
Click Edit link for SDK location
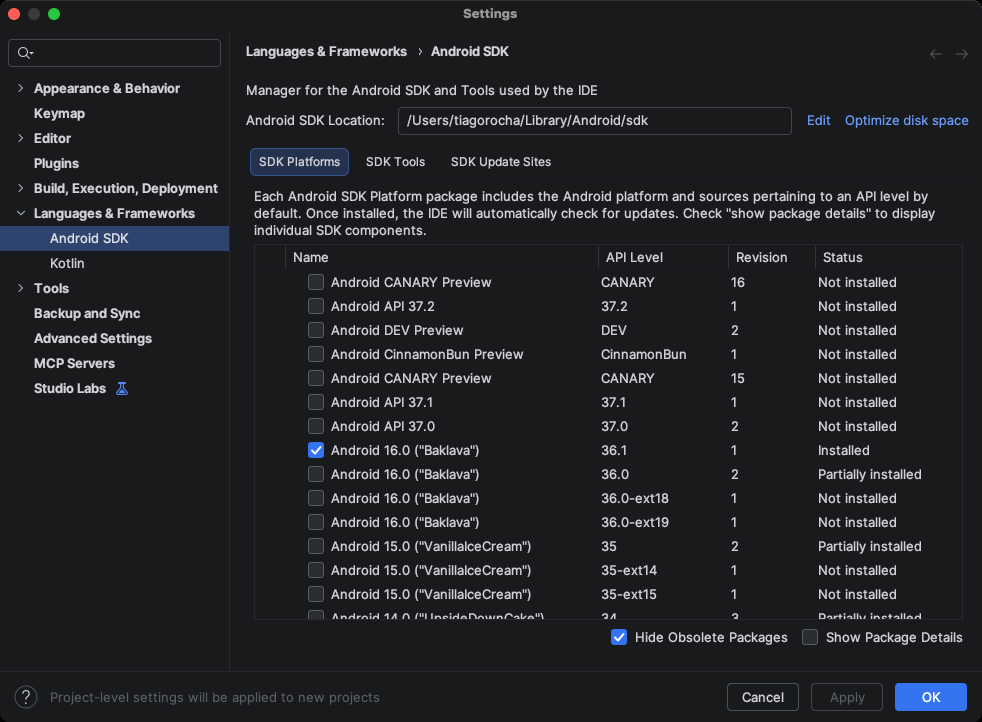point(819,121)
